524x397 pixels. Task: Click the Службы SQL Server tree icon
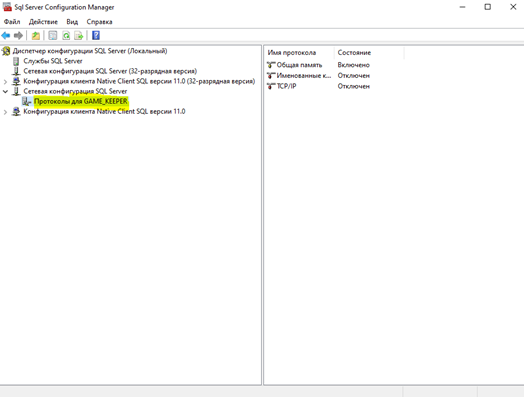(x=16, y=61)
